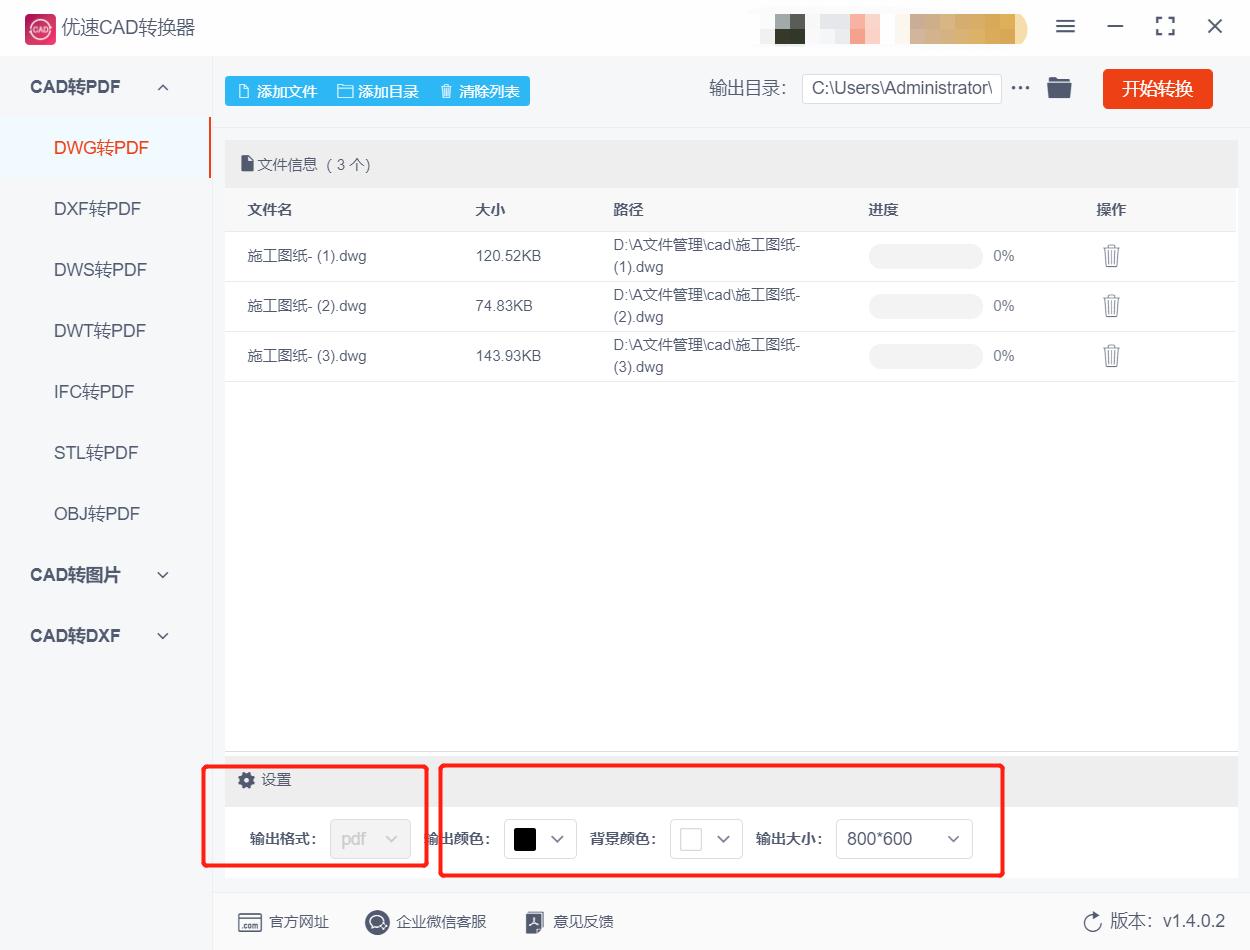Screen dimensions: 1250x950
Task: Click the 企业微信客服 WeChat support icon
Action: click(377, 921)
